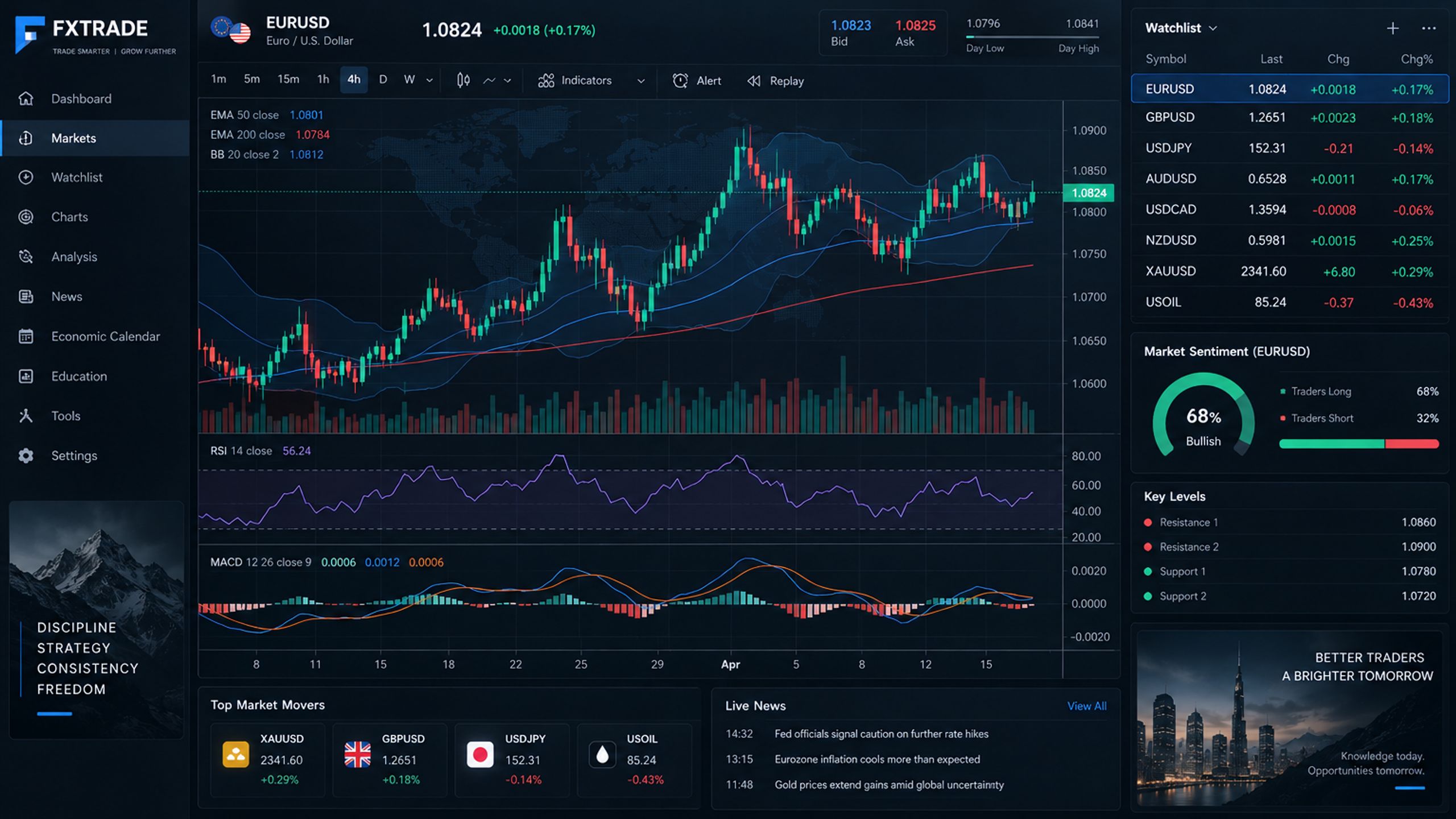Click the Replay rewind icon
The width and height of the screenshot is (1456, 819).
tap(754, 81)
